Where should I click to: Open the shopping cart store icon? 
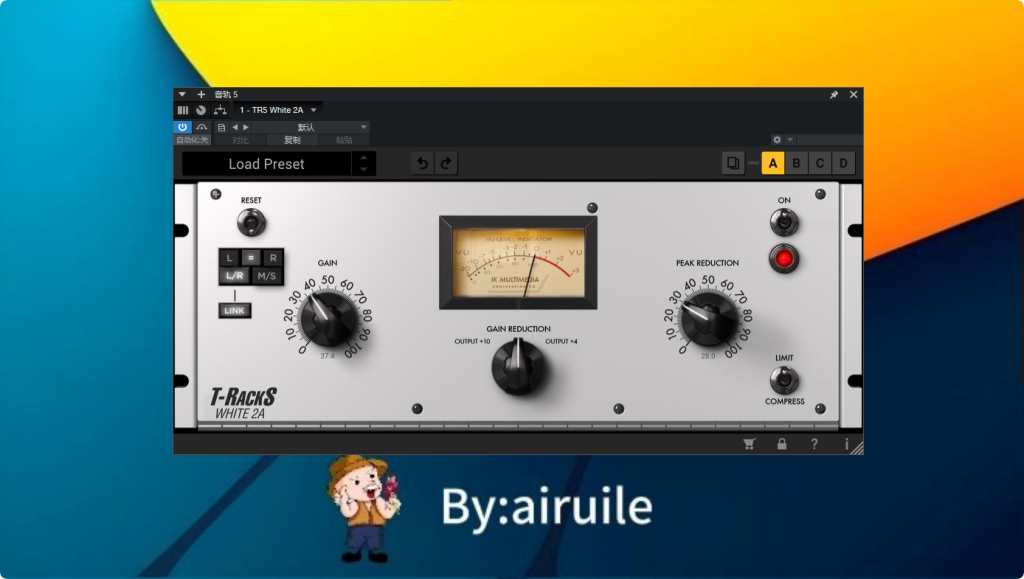tap(749, 444)
